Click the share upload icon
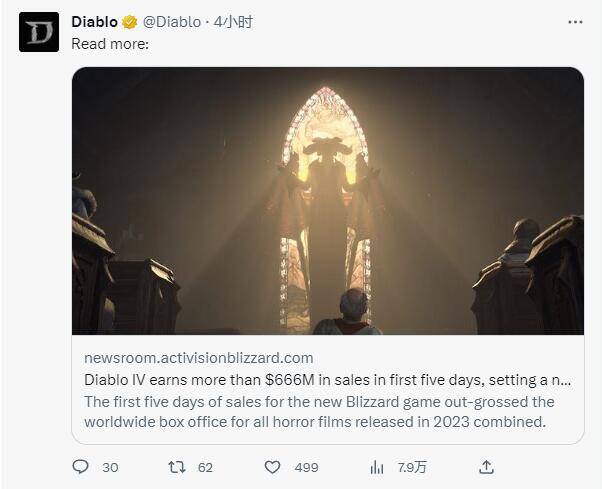The height and width of the screenshot is (489, 602). coord(486,467)
